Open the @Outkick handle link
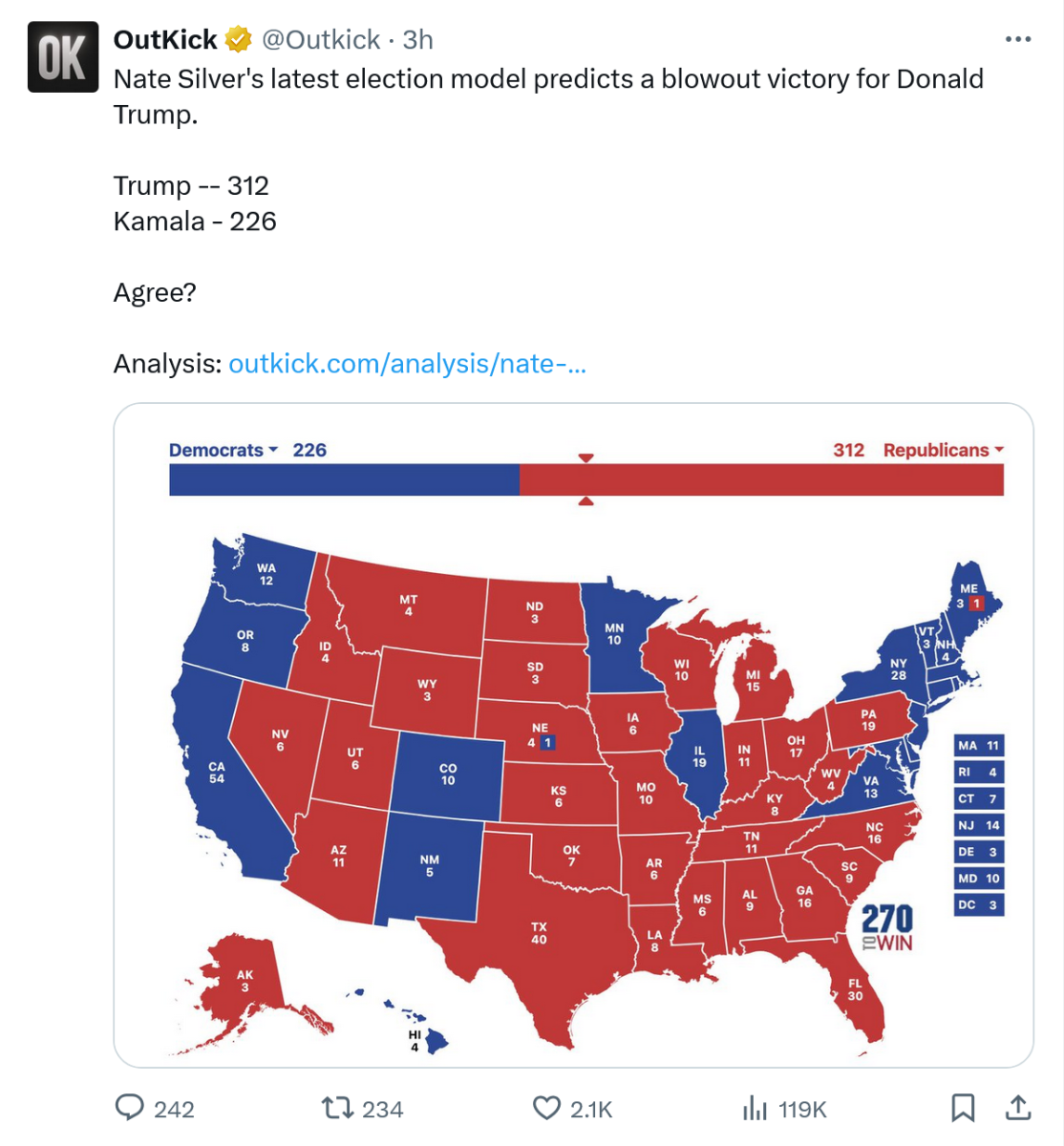This screenshot has height=1146, width=1064. coord(321,40)
